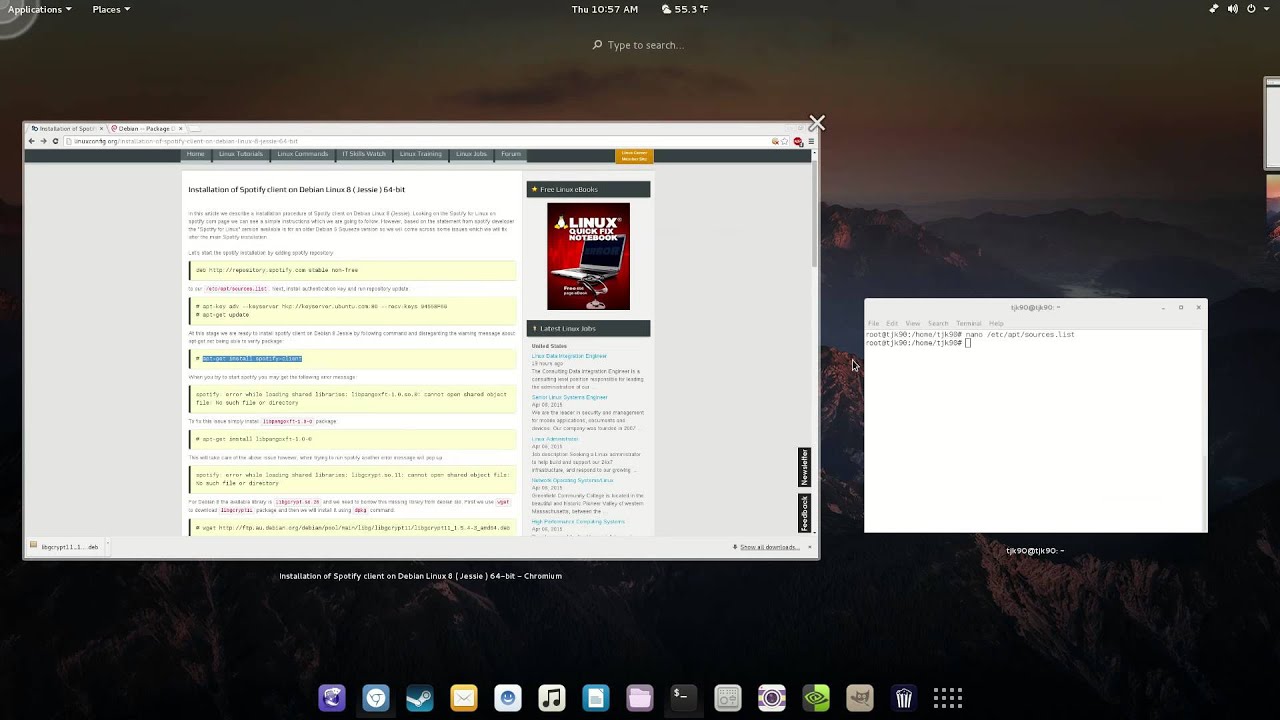Click the reload button in Chromium

[55, 141]
